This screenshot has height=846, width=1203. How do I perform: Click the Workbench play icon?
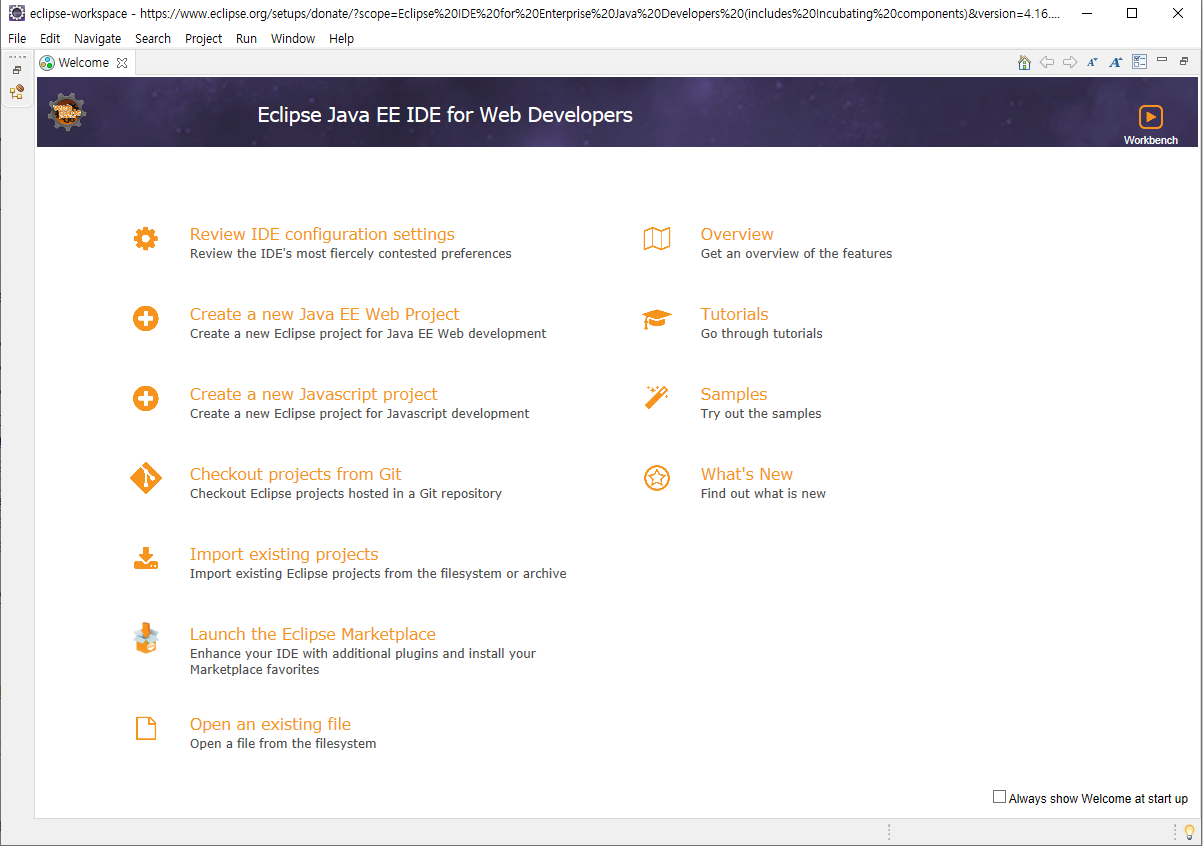(x=1151, y=116)
